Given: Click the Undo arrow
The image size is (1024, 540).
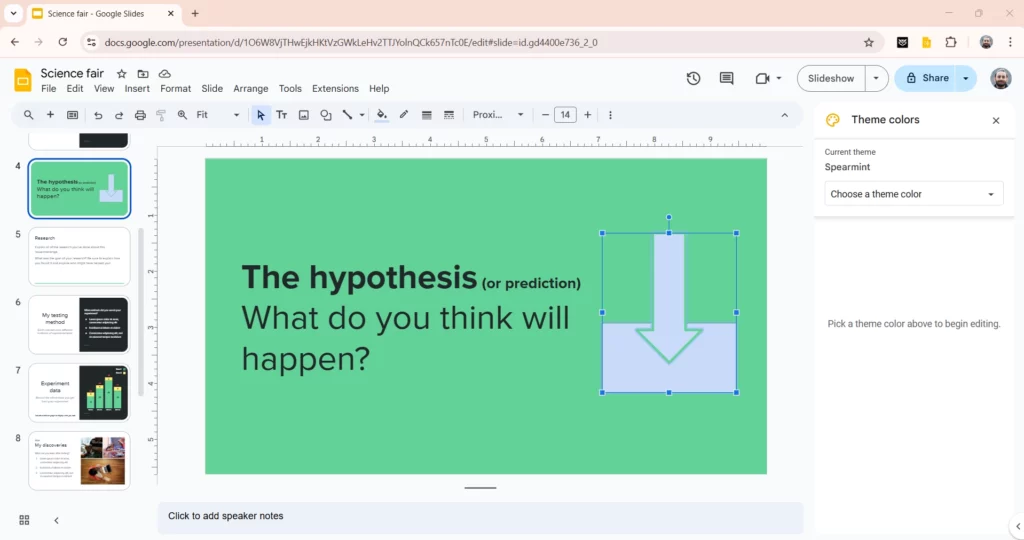Looking at the screenshot, I should coord(98,115).
